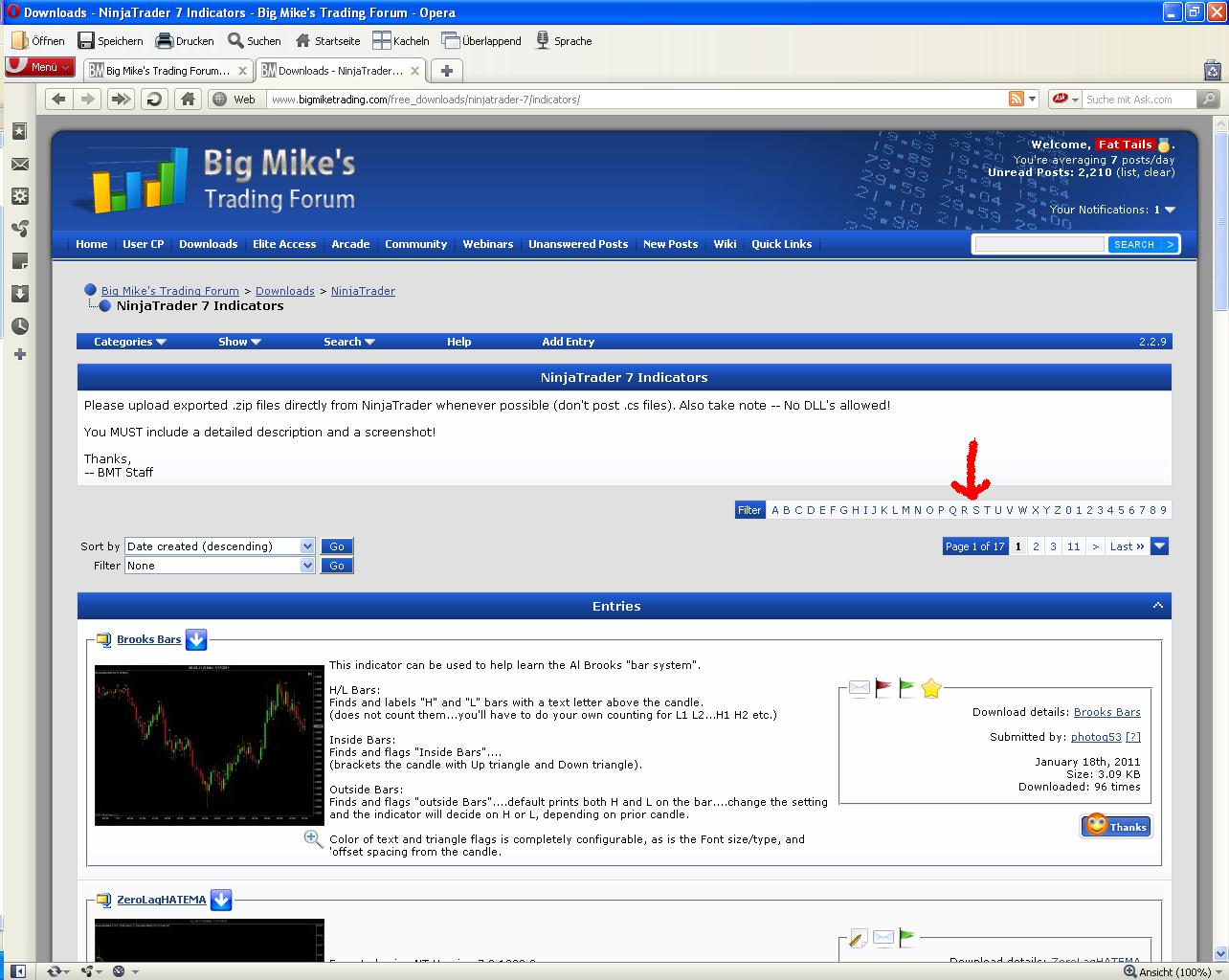Image resolution: width=1229 pixels, height=980 pixels.
Task: Click the closed tabs trash icon
Action: [x=1213, y=70]
